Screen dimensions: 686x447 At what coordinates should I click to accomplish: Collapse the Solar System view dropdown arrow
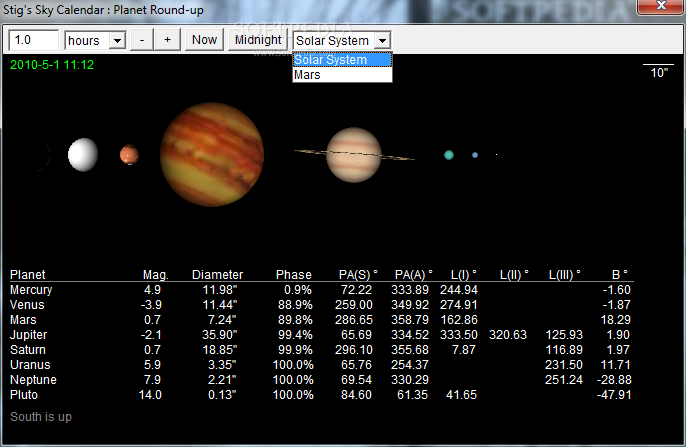tap(382, 41)
